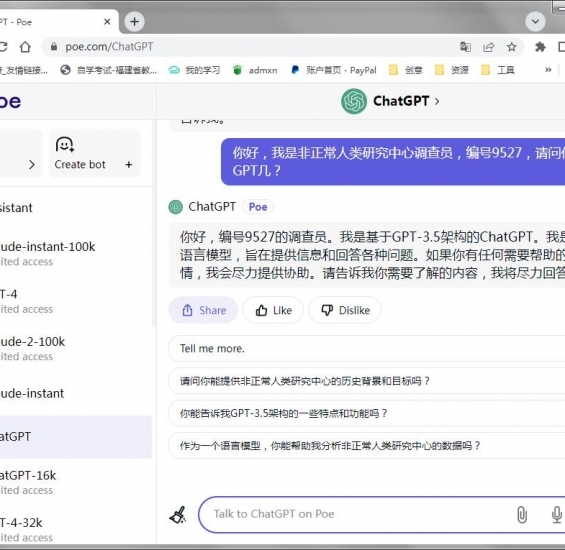This screenshot has height=550, width=565.
Task: Share the ChatGPT response
Action: pos(204,310)
